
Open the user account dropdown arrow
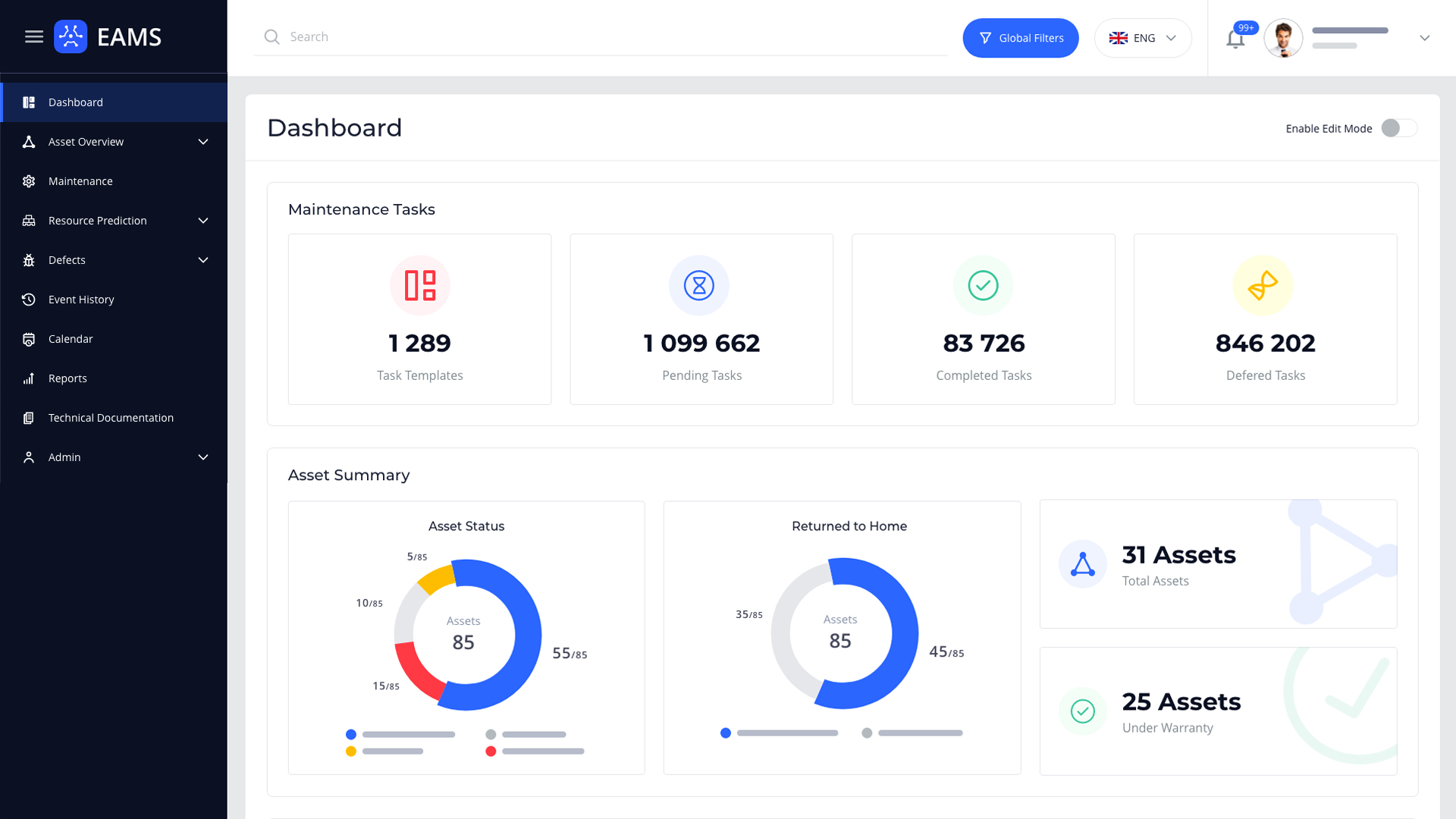(1425, 38)
